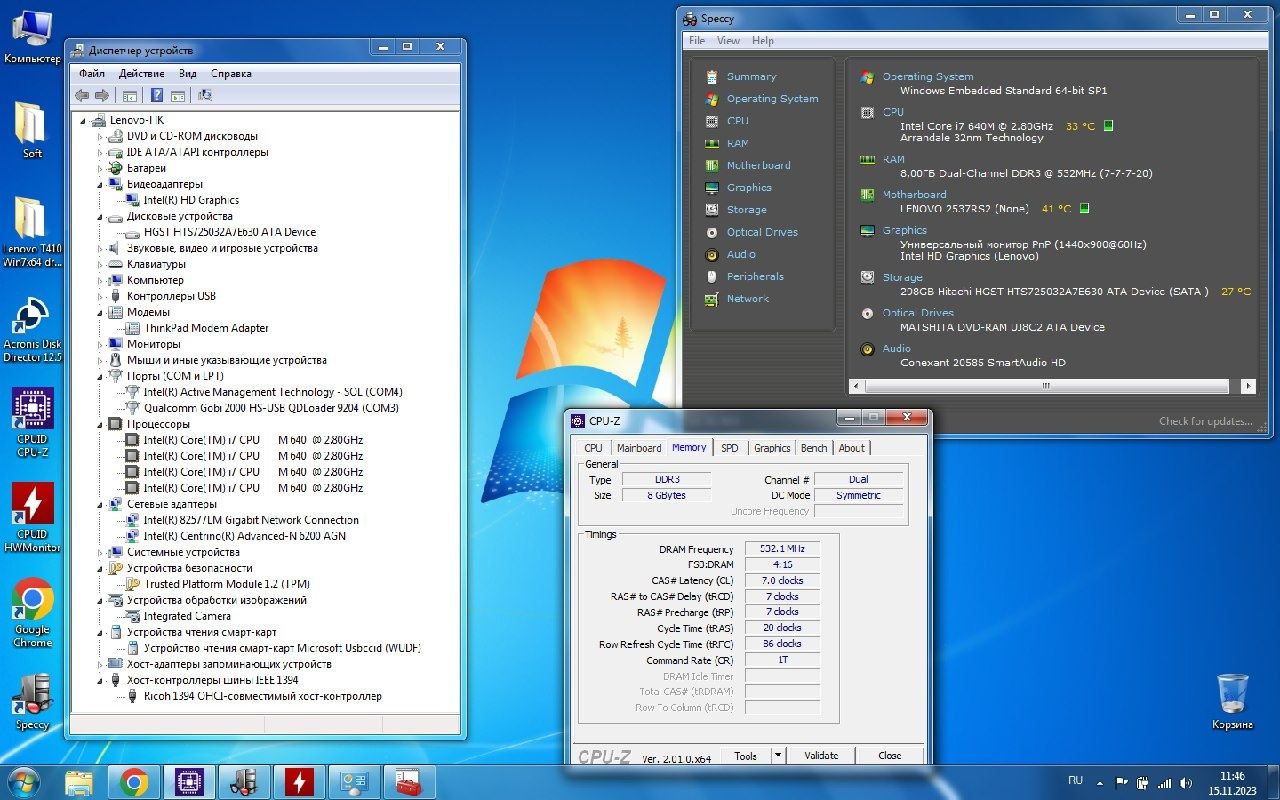The width and height of the screenshot is (1280, 800).
Task: Open Acronis Disk Director desktop shortcut
Action: pyautogui.click(x=32, y=328)
